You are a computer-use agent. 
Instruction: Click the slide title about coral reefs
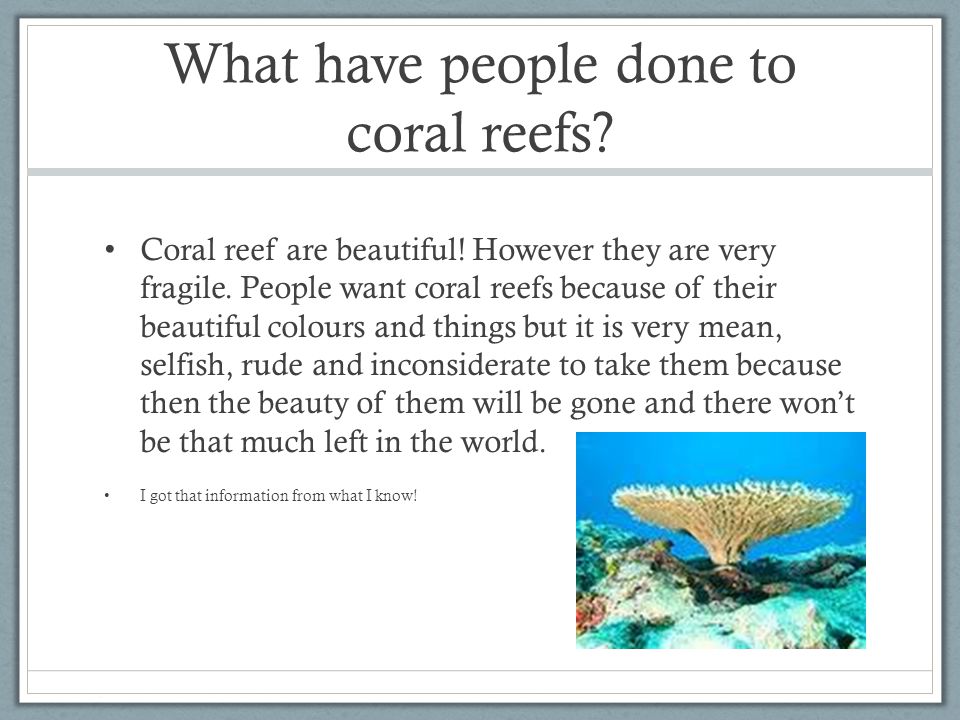click(481, 98)
